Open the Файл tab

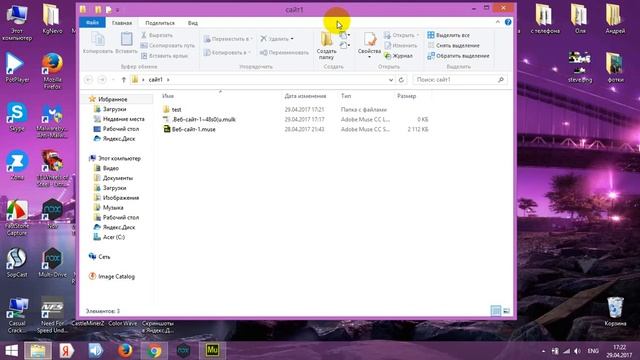pyautogui.click(x=92, y=23)
